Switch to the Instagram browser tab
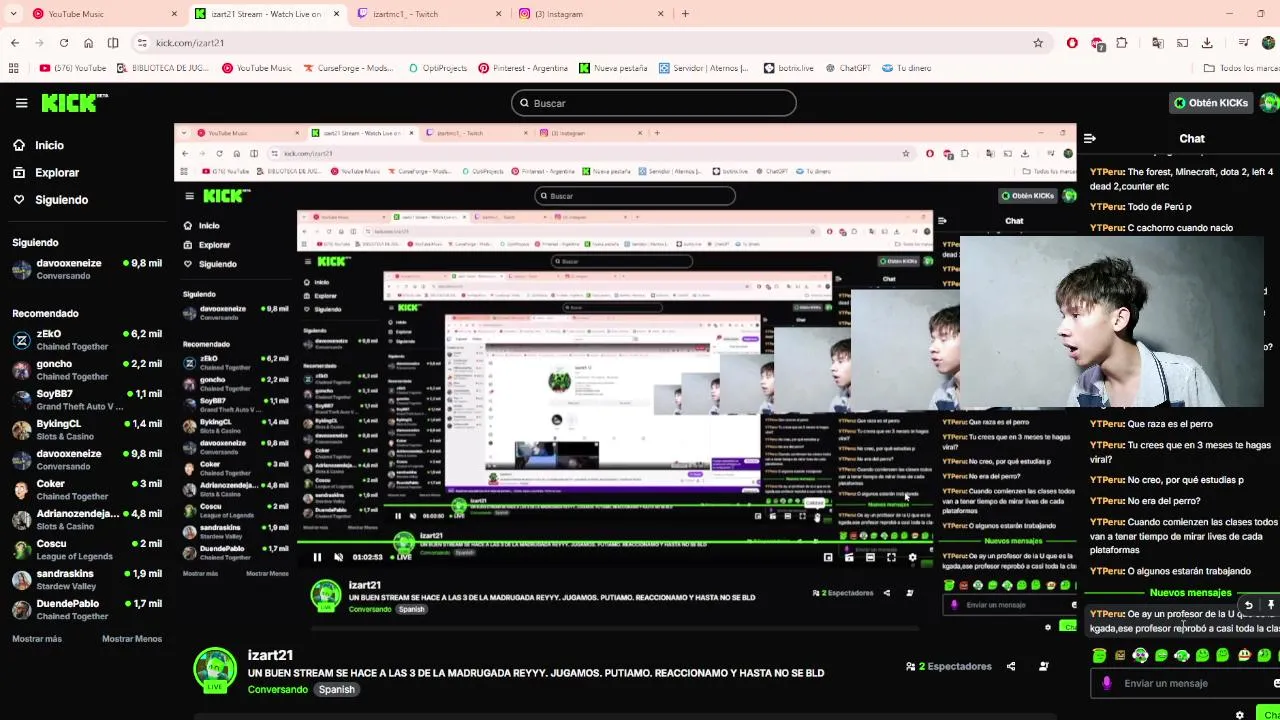The height and width of the screenshot is (720, 1280). (x=590, y=14)
